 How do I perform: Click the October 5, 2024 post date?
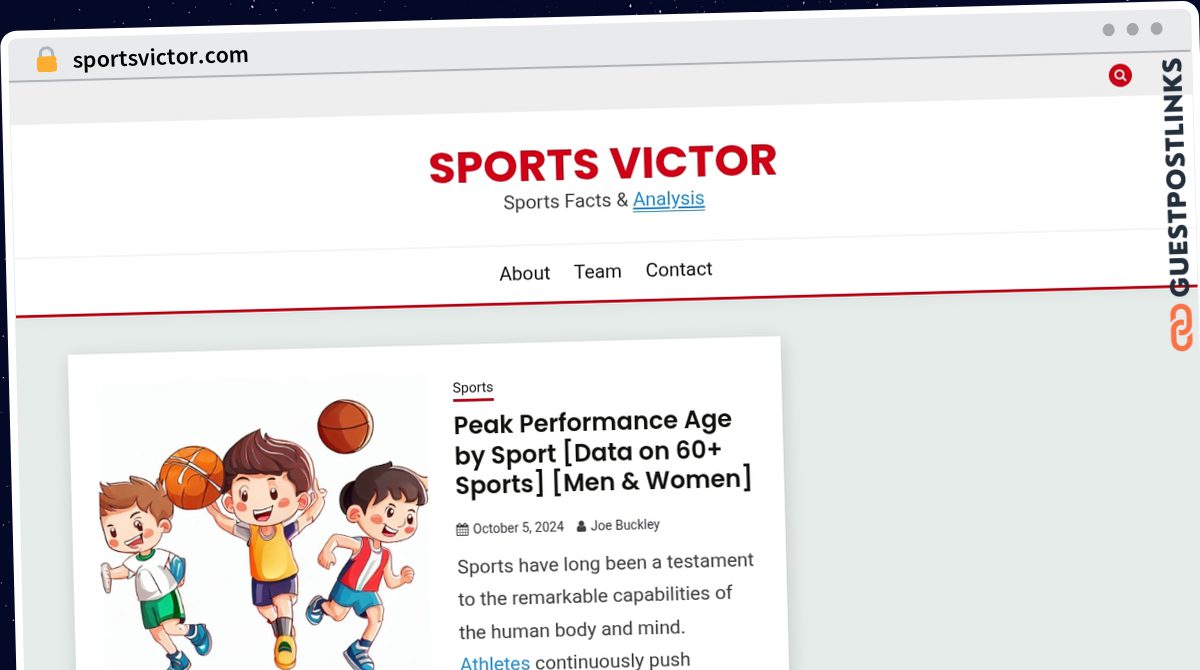tap(518, 528)
